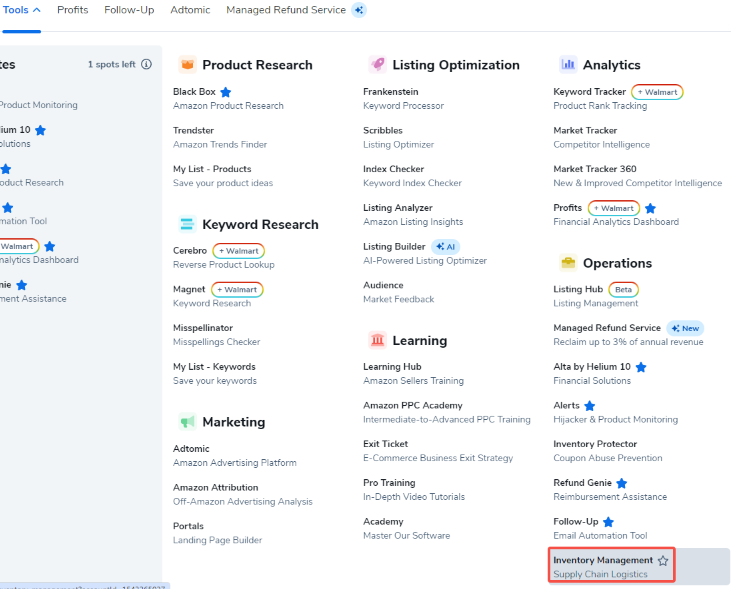Unfavorite Black Box using its blue star

(x=226, y=92)
